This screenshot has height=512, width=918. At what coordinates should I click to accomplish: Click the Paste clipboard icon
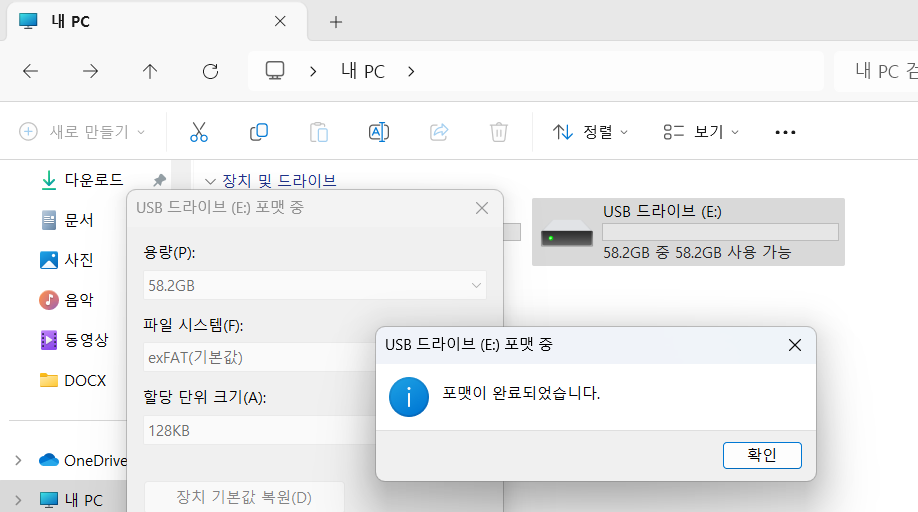click(319, 132)
